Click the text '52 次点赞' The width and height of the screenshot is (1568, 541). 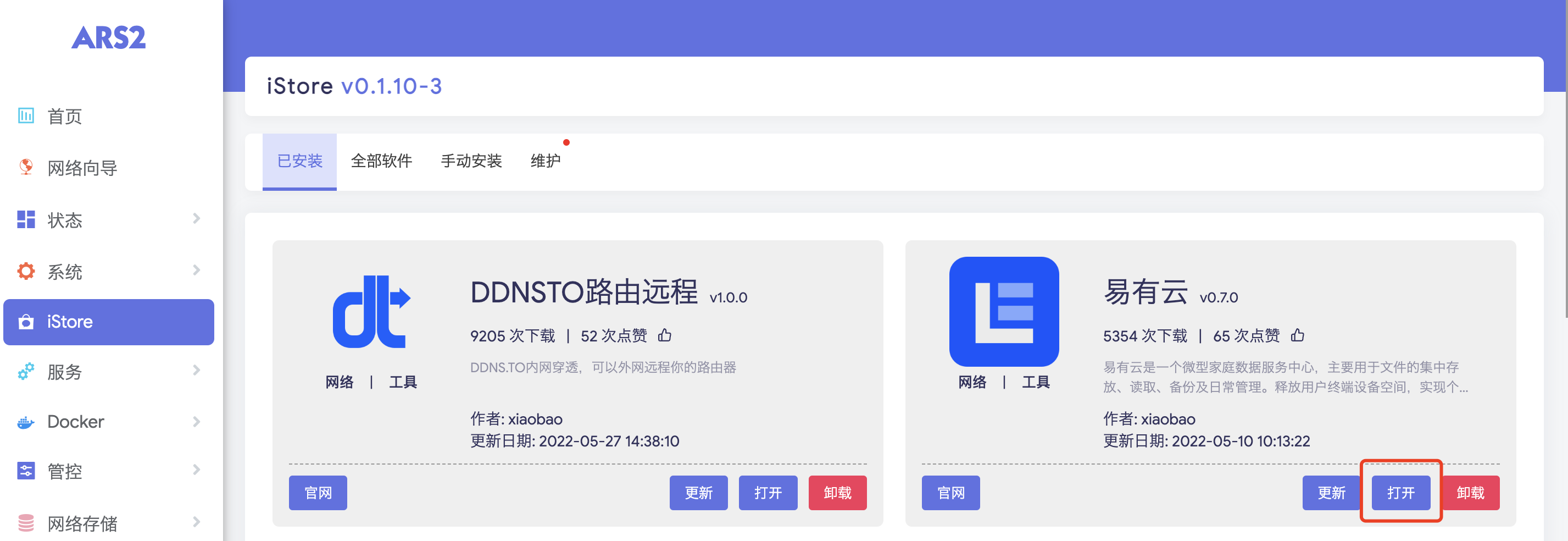(x=614, y=336)
